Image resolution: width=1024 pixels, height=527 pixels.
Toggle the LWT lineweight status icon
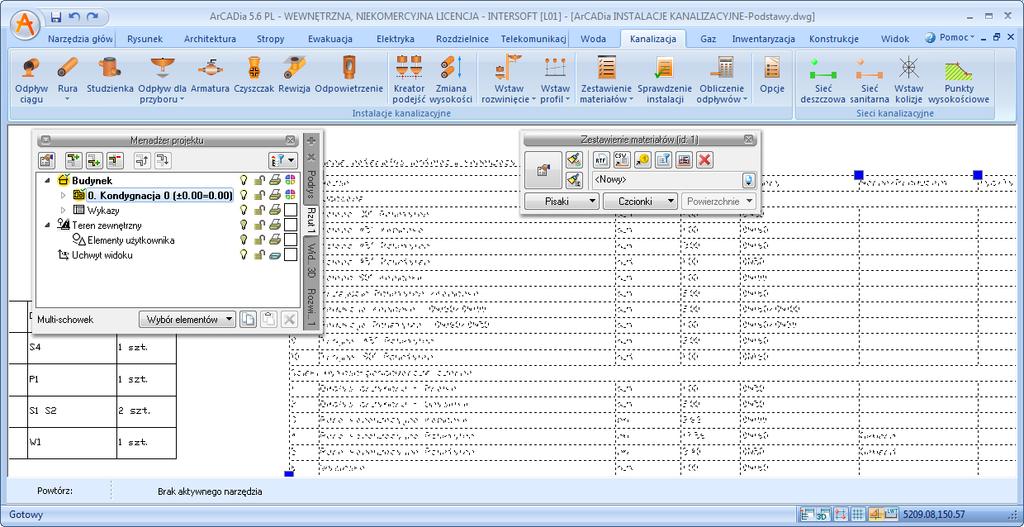coord(892,514)
